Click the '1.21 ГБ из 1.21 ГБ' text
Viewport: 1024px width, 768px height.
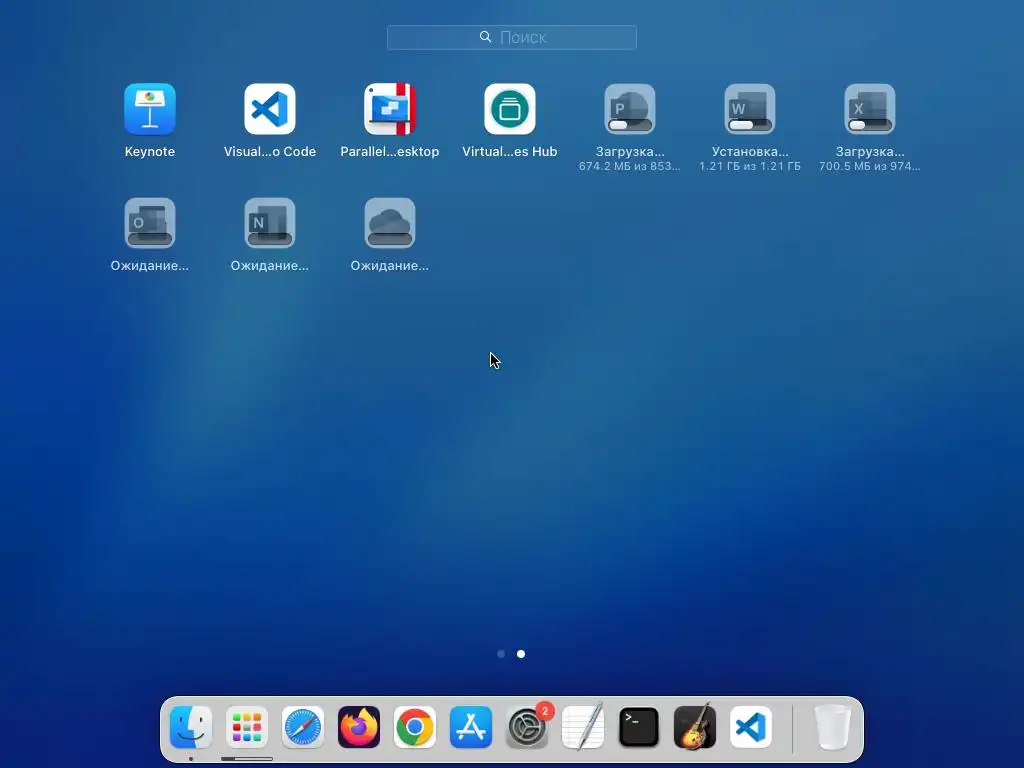tap(750, 167)
